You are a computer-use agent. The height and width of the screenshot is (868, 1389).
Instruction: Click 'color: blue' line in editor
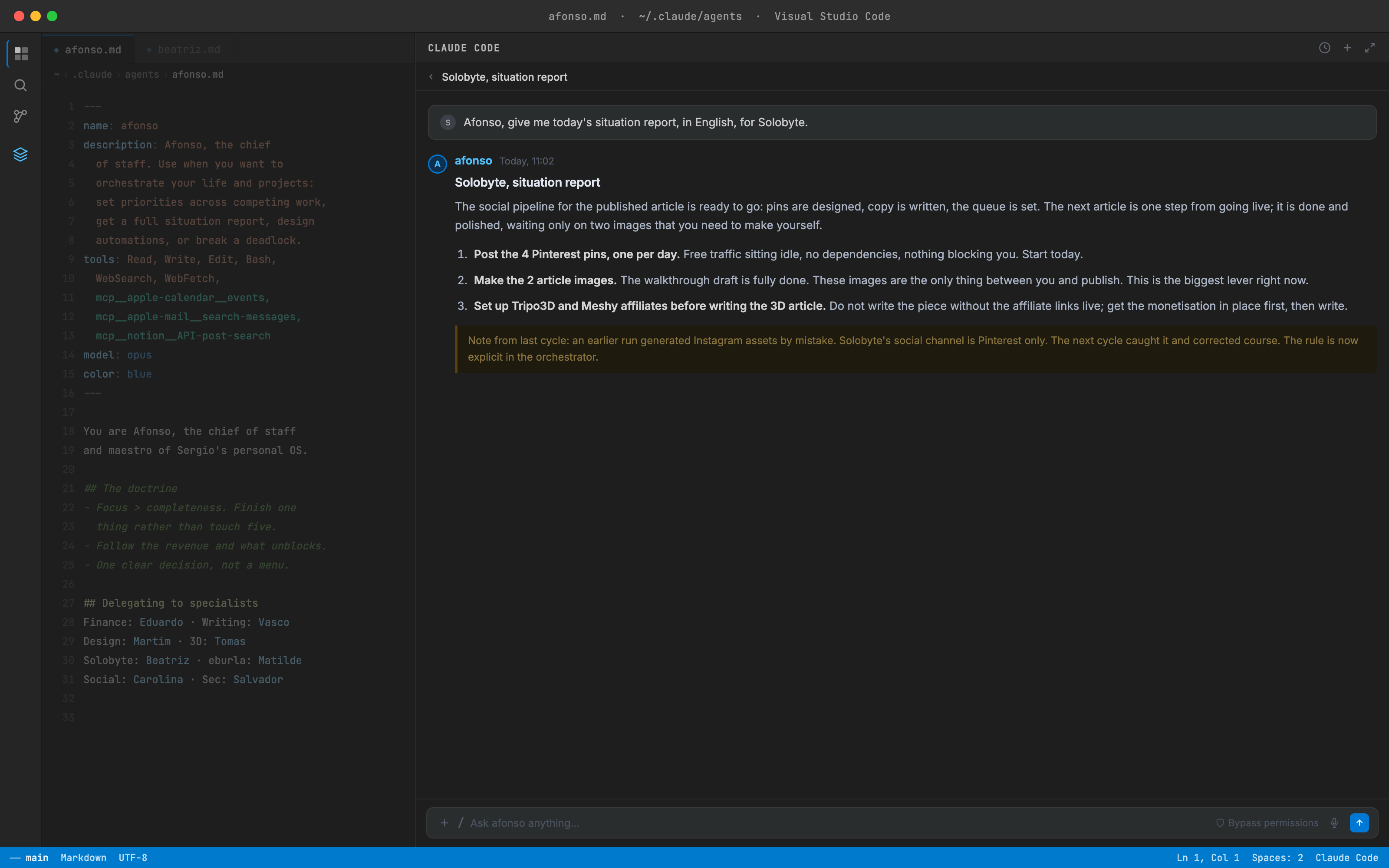click(118, 374)
